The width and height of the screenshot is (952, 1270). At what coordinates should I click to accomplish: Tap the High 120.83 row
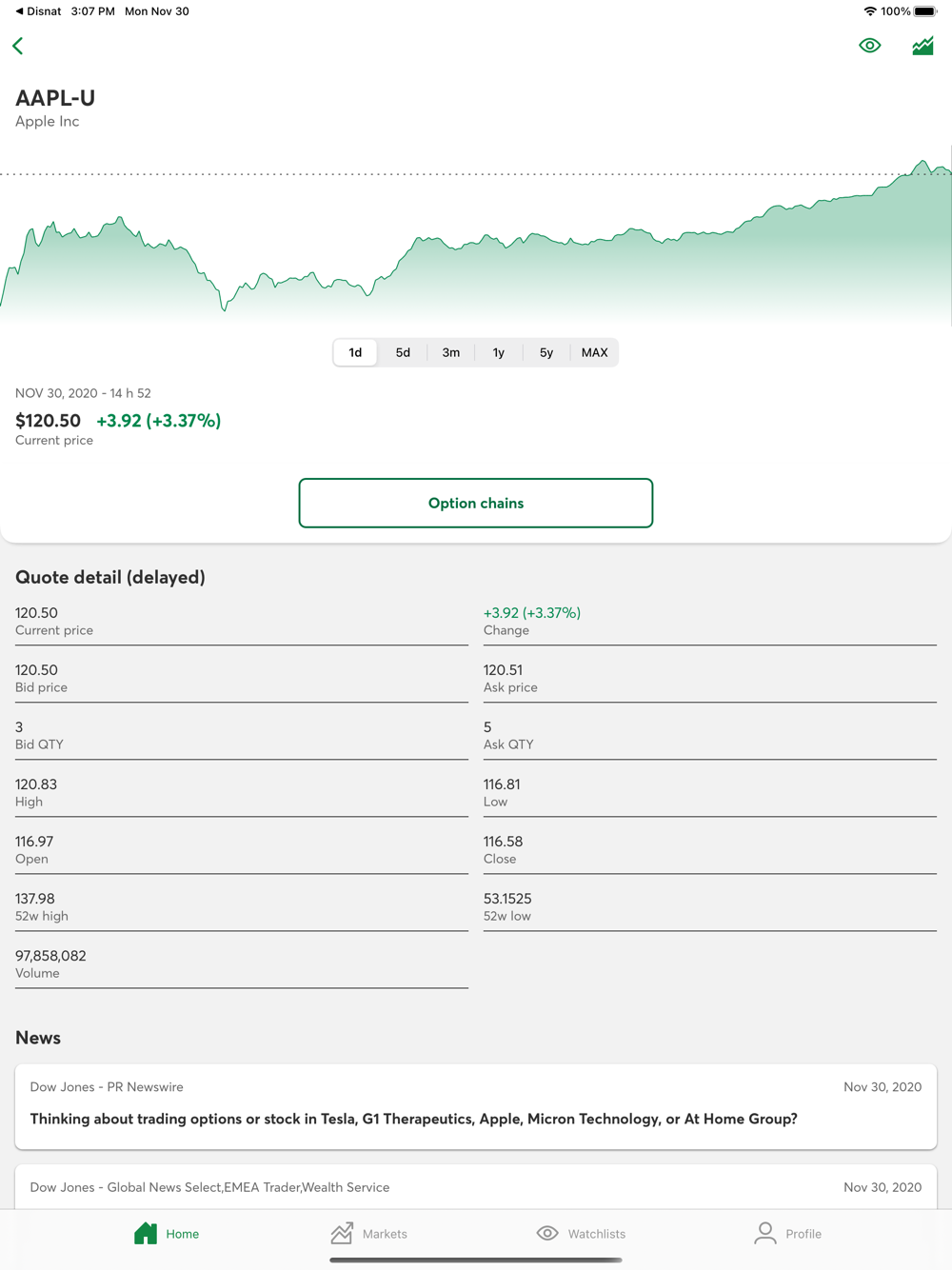pyautogui.click(x=242, y=792)
